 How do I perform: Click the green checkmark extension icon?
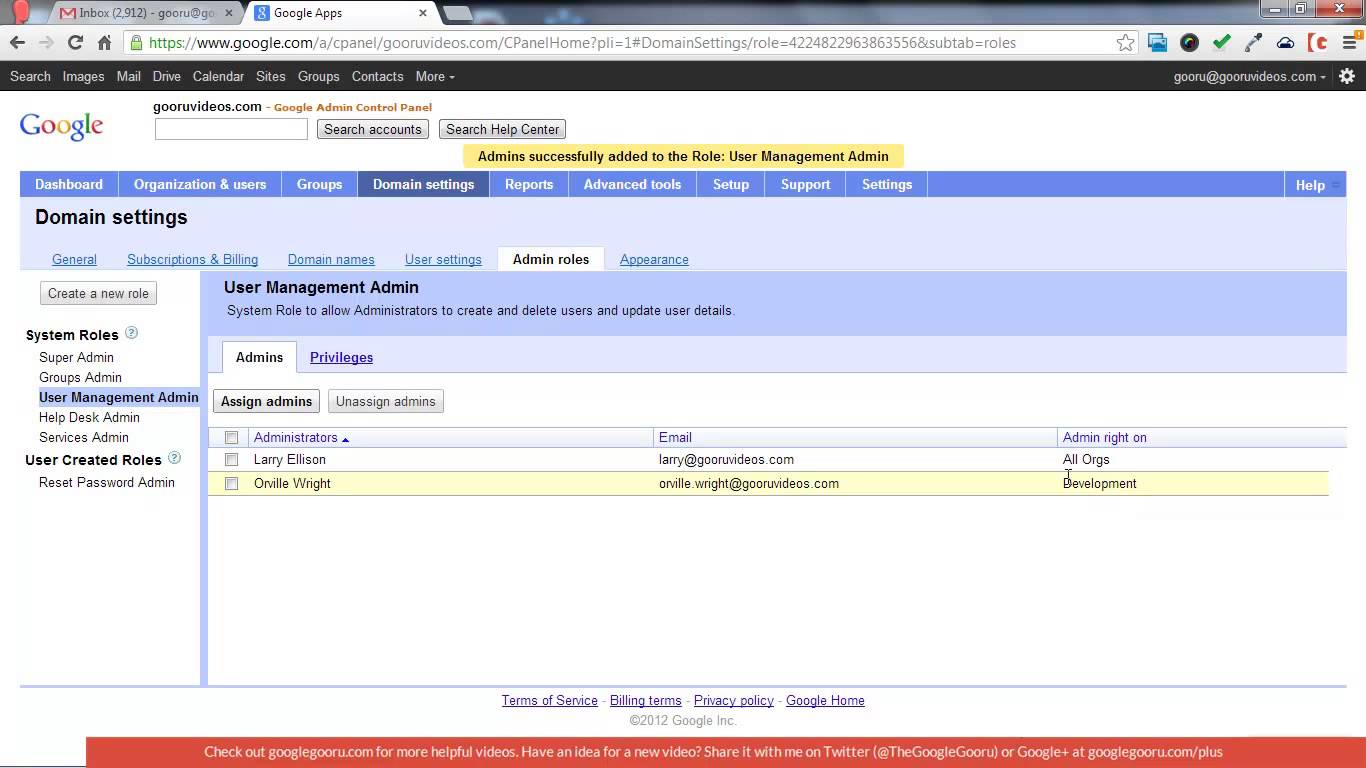click(x=1221, y=43)
